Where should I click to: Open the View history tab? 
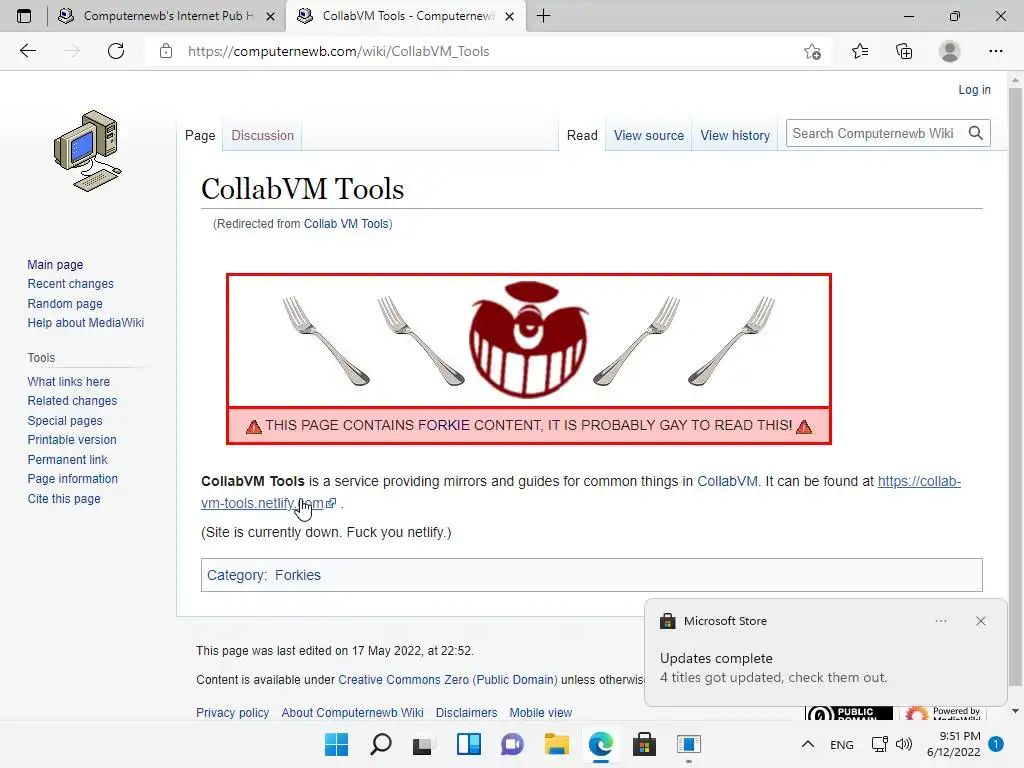tap(735, 135)
